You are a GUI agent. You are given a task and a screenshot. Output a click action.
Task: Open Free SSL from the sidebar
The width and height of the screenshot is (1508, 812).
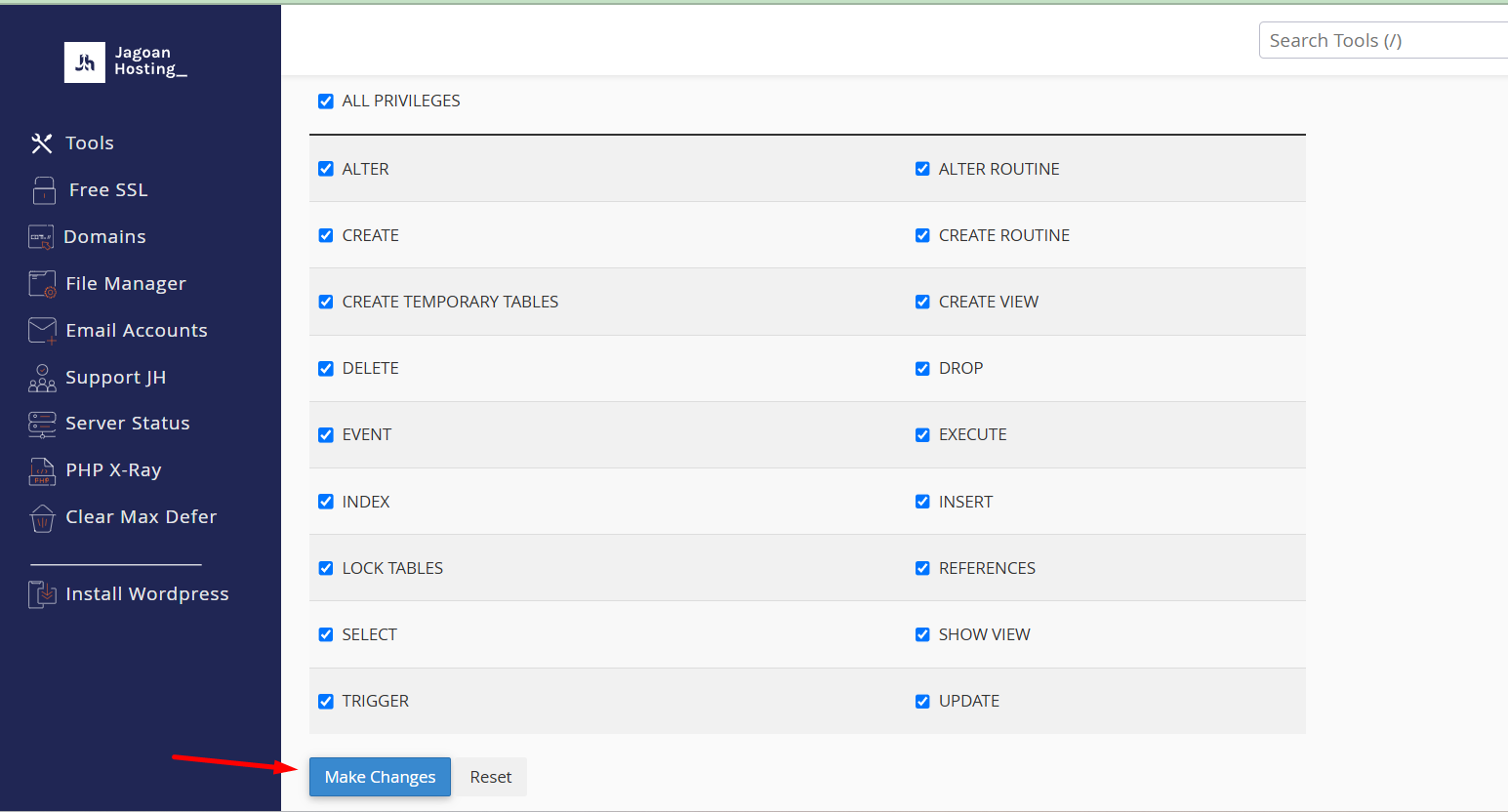click(41, 189)
